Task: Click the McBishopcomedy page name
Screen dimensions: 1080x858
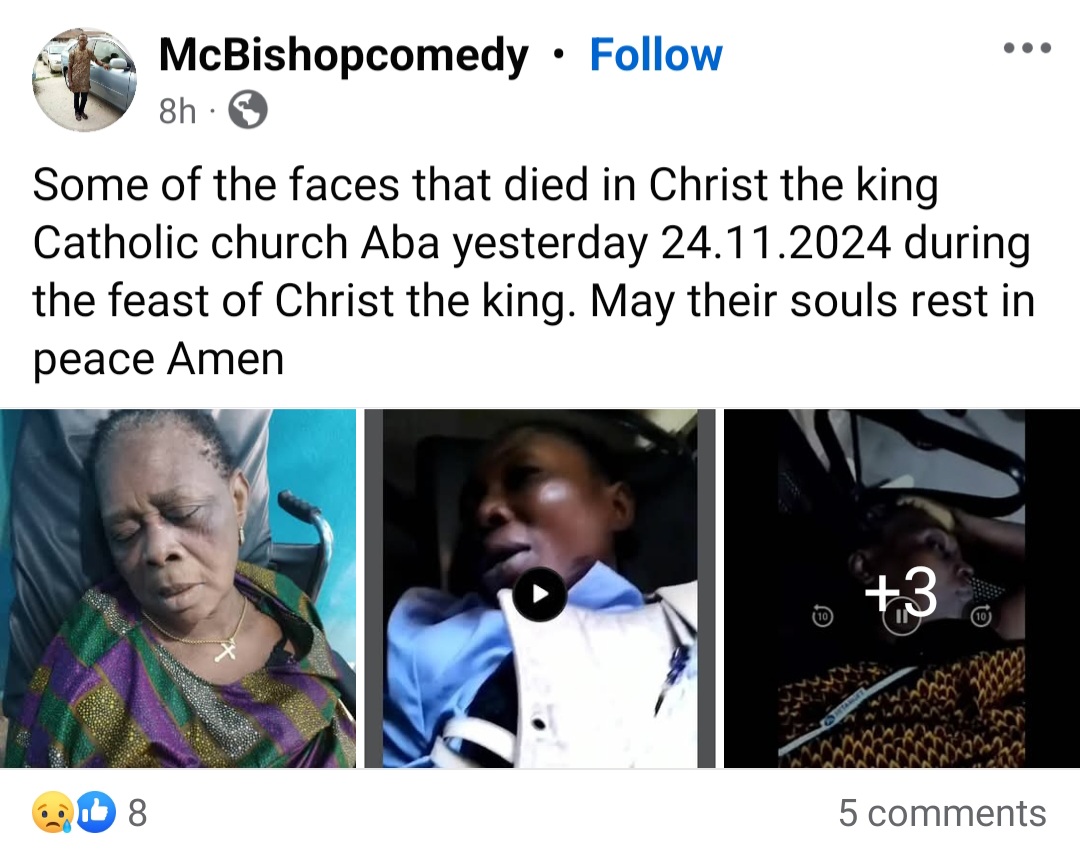Action: coord(343,55)
